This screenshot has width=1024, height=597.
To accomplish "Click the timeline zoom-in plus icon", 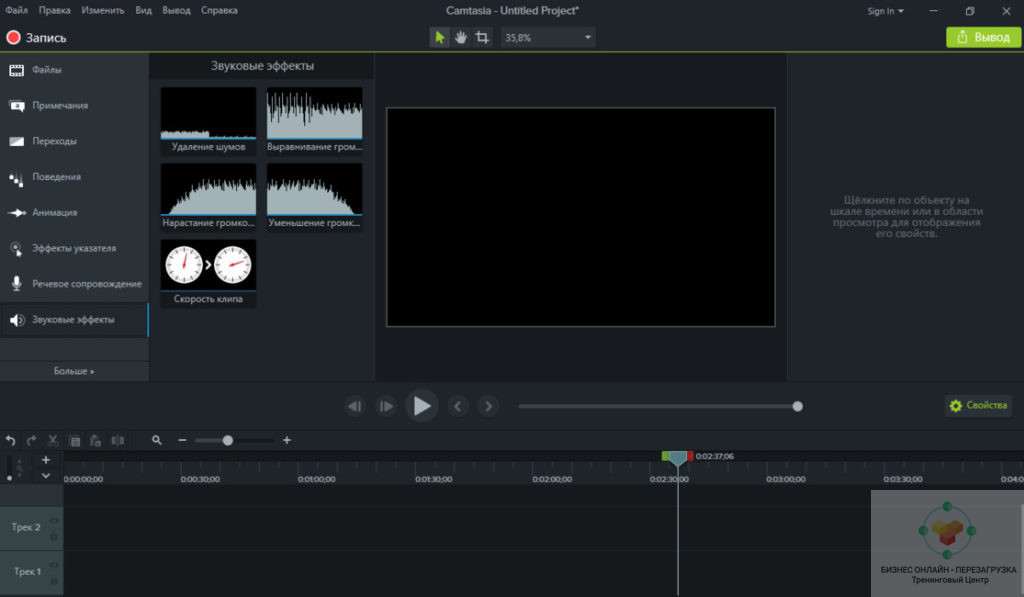I will pyautogui.click(x=287, y=440).
